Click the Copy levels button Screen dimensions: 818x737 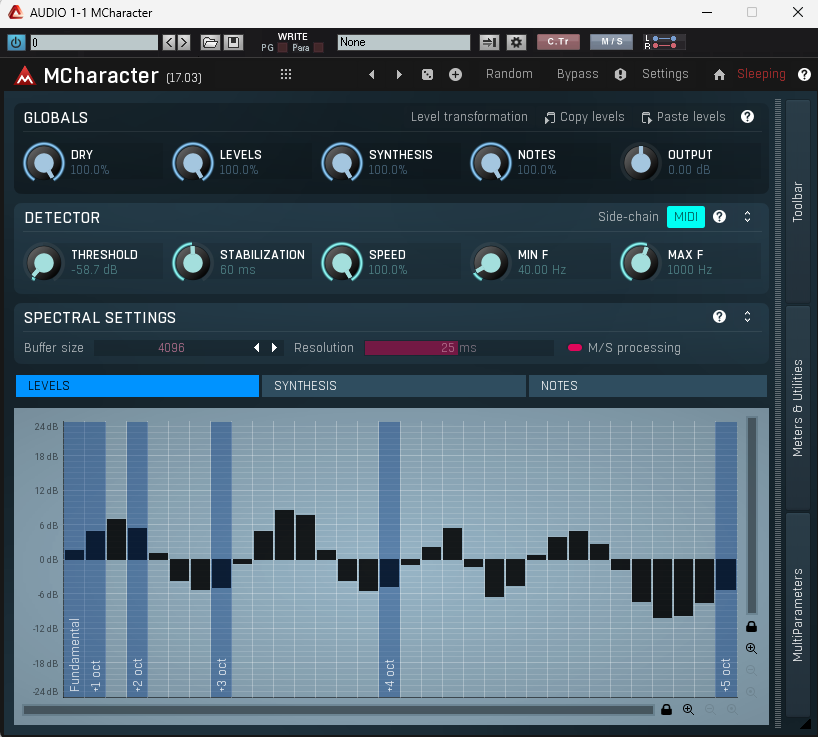coord(584,117)
